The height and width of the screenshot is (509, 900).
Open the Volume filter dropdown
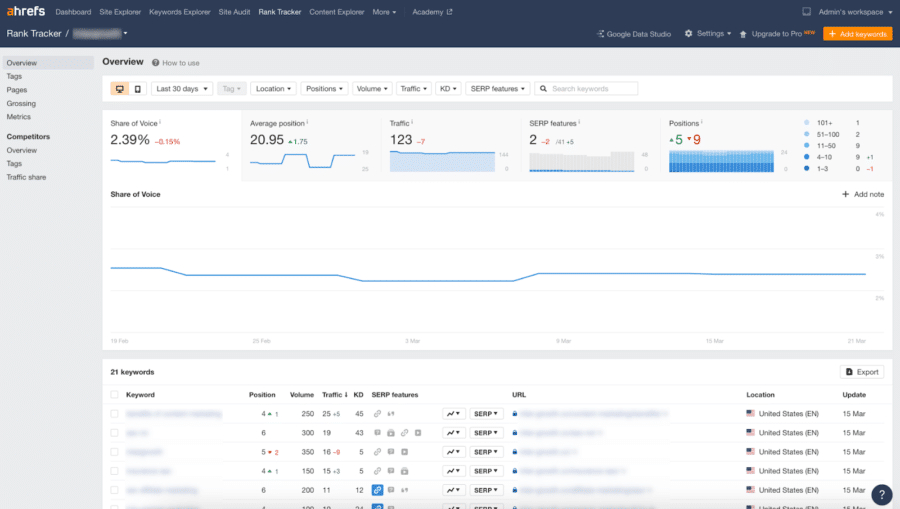372,88
